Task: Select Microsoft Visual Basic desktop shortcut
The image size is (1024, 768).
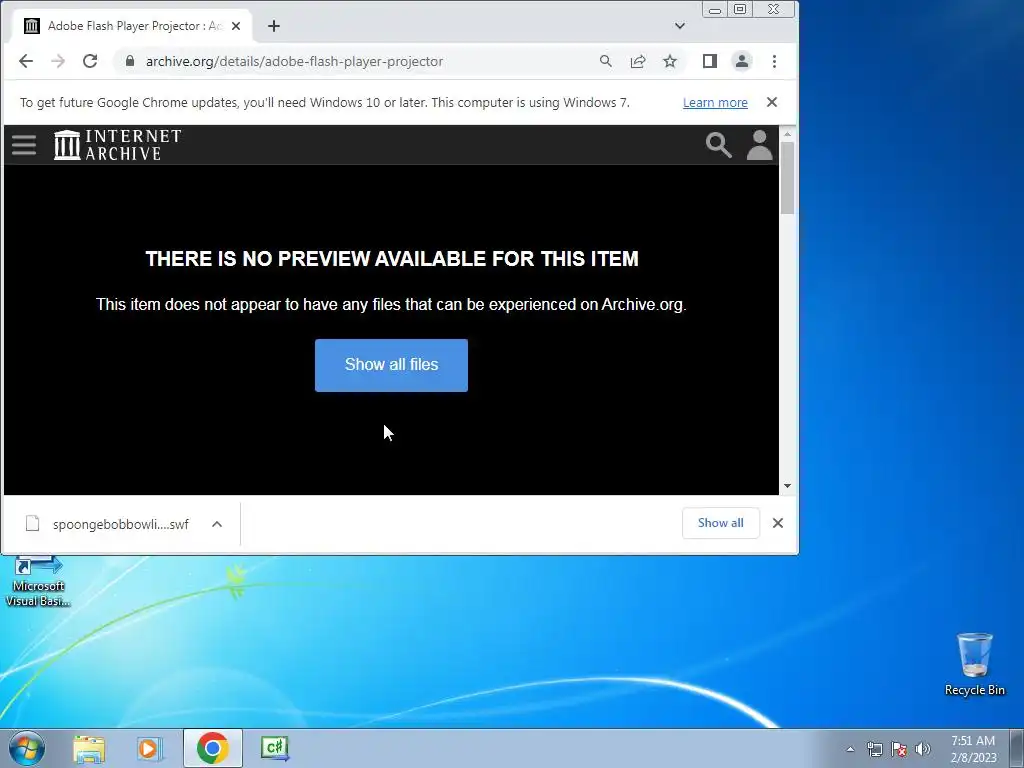Action: [x=38, y=582]
